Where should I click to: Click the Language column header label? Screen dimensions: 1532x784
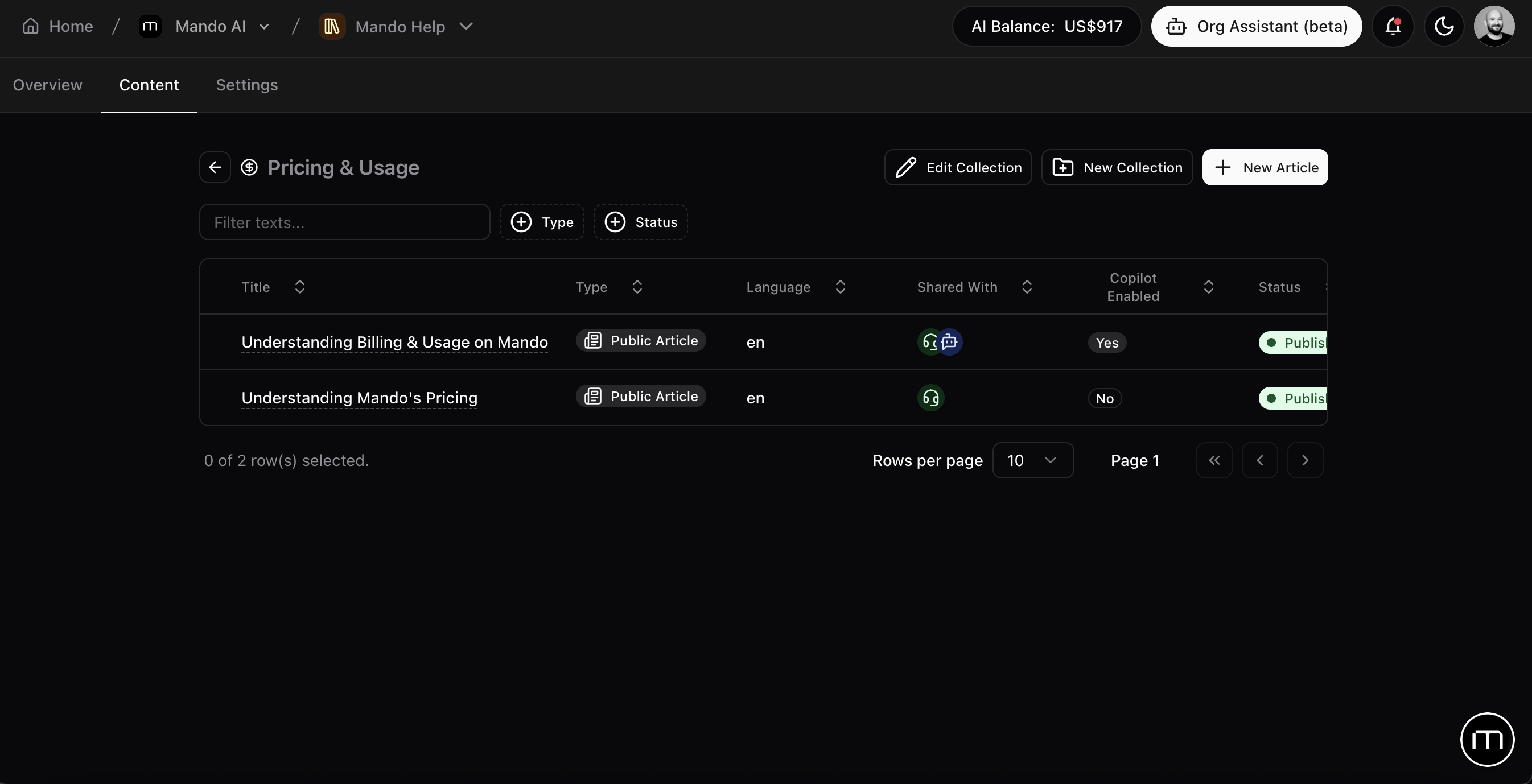[x=778, y=287]
